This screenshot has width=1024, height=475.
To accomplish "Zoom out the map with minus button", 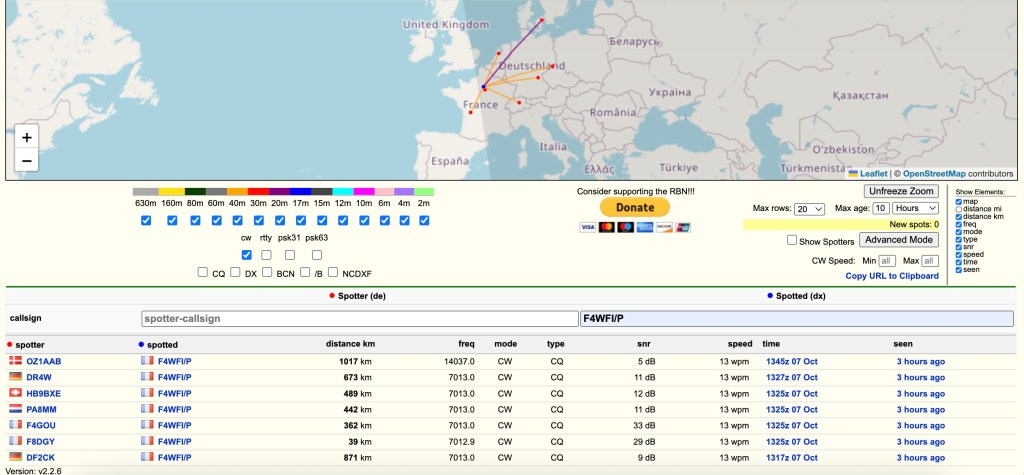I will 27,161.
